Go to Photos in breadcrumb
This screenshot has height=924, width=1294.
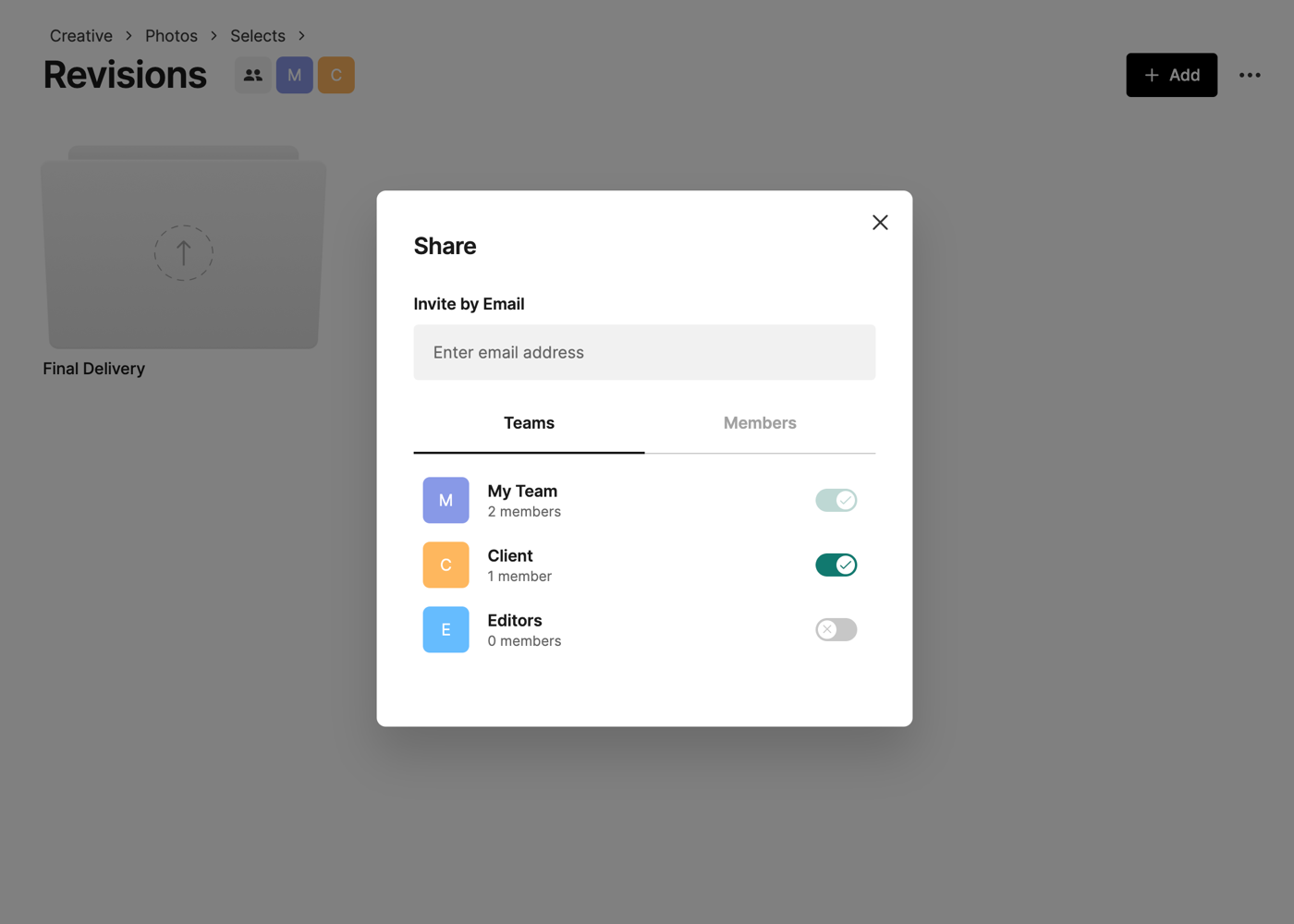tap(171, 36)
